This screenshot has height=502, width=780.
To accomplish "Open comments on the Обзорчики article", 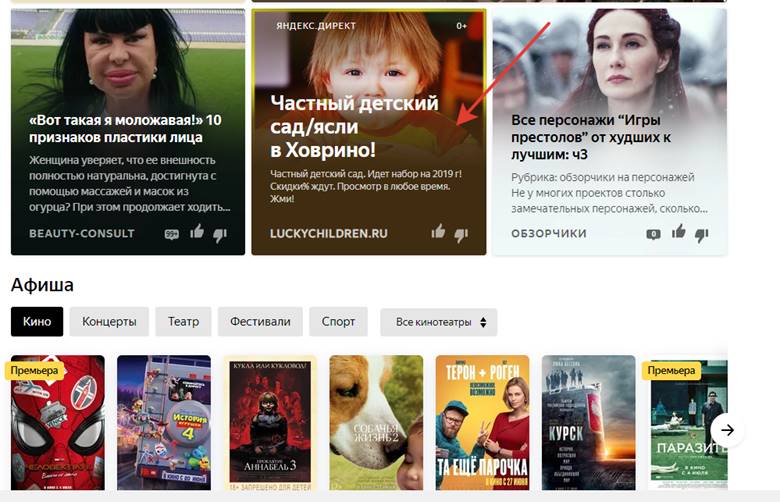I will tap(653, 234).
